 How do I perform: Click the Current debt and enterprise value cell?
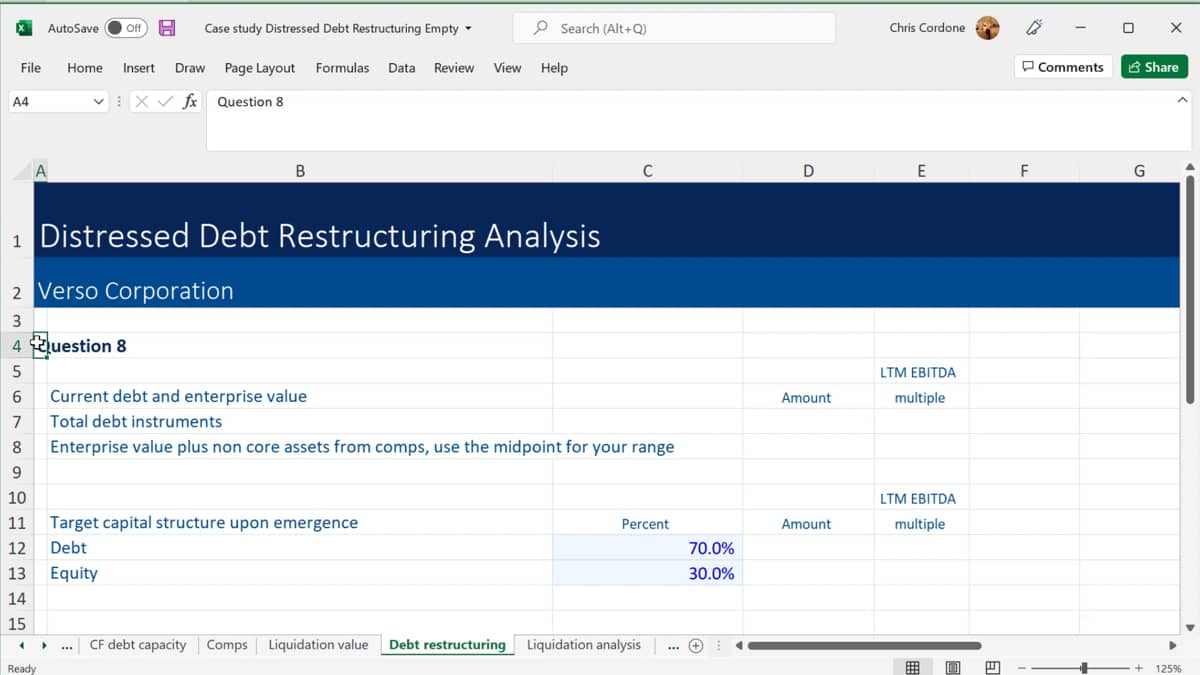coord(300,396)
